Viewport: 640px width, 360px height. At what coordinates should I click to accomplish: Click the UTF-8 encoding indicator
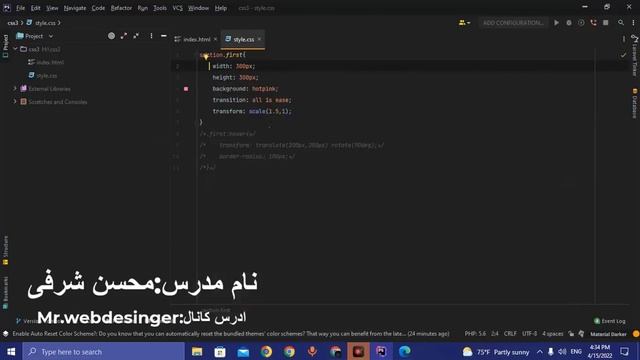pyautogui.click(x=529, y=333)
